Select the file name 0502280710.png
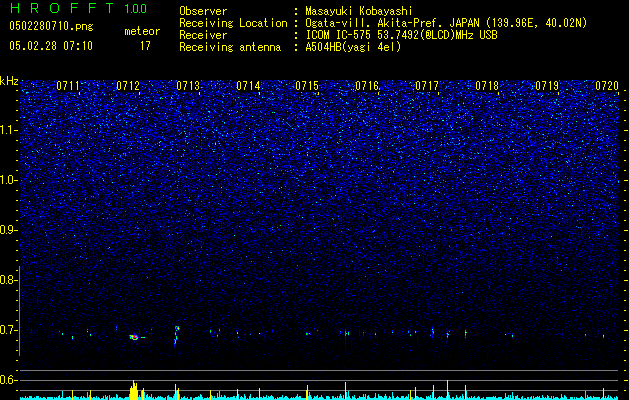The image size is (629, 400). pyautogui.click(x=51, y=26)
